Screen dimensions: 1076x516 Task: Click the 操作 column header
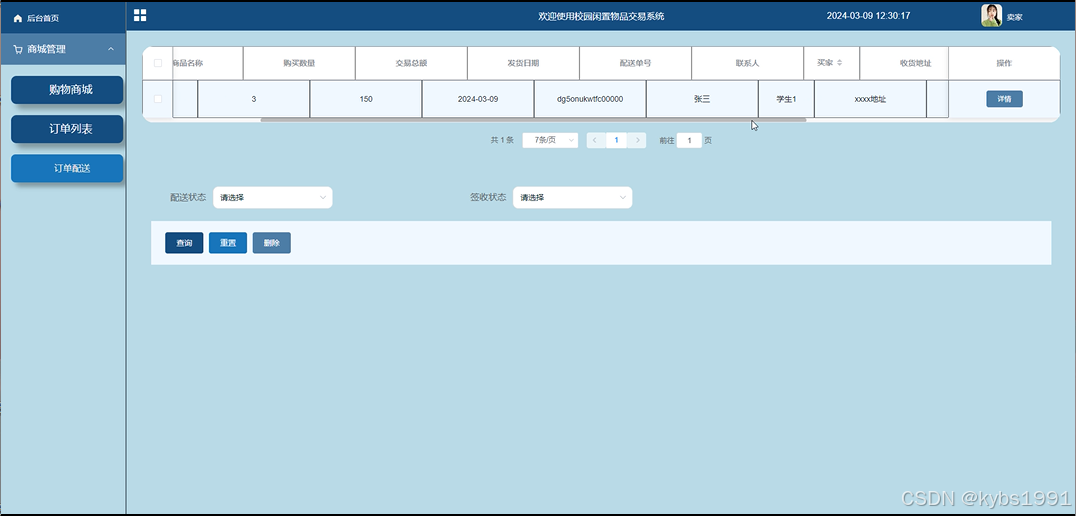1004,63
